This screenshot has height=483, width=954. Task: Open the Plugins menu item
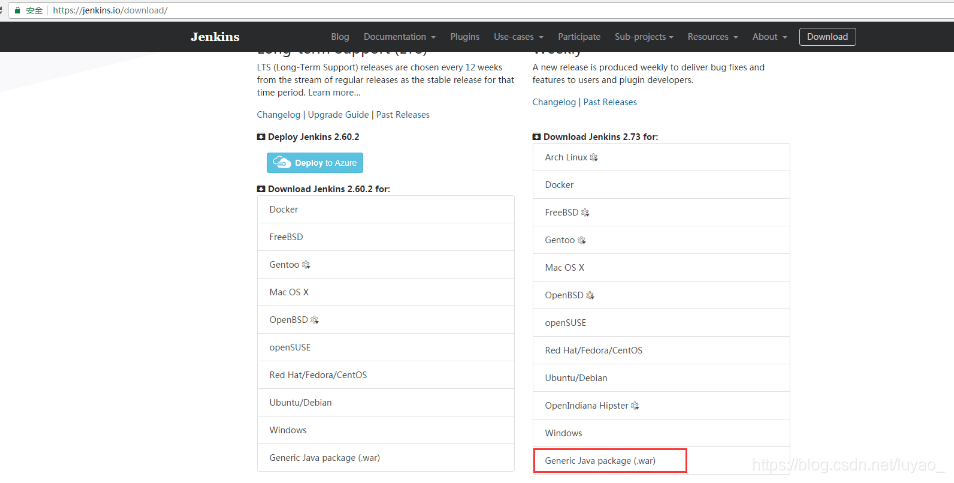pos(465,36)
